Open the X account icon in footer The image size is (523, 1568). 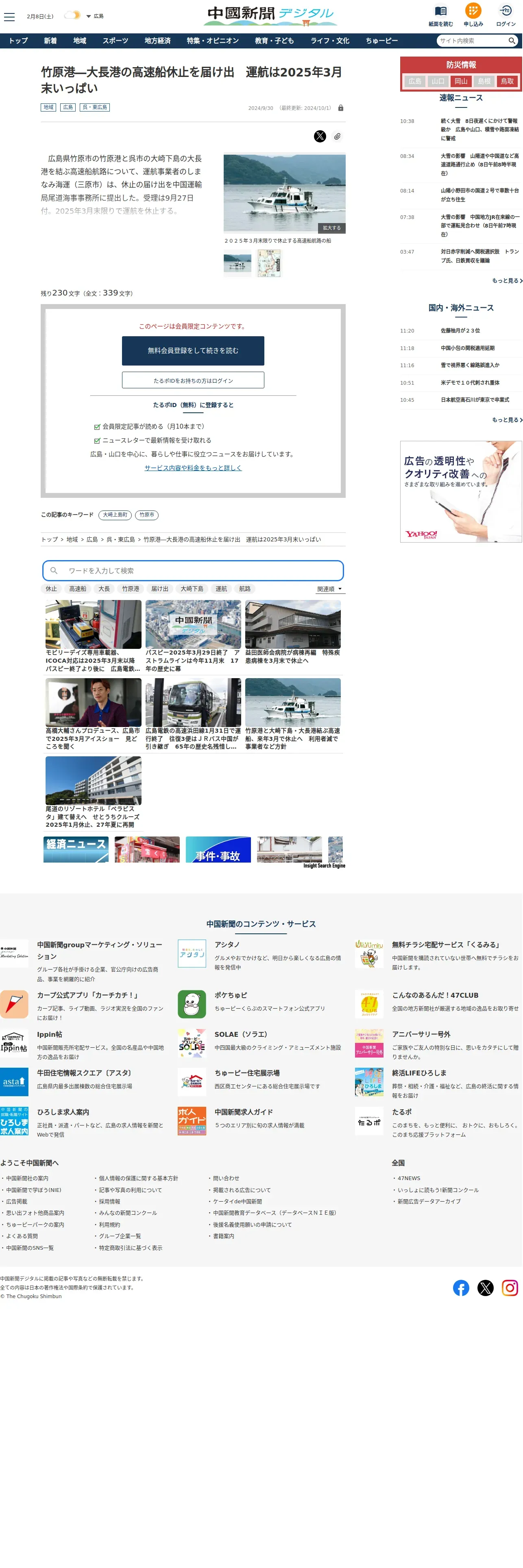pyautogui.click(x=485, y=1288)
